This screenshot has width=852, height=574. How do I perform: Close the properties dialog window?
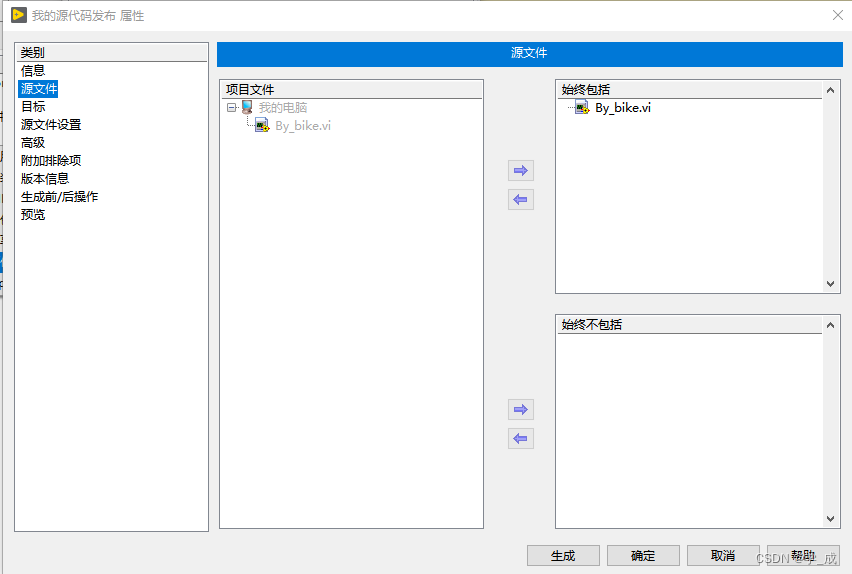click(x=838, y=15)
